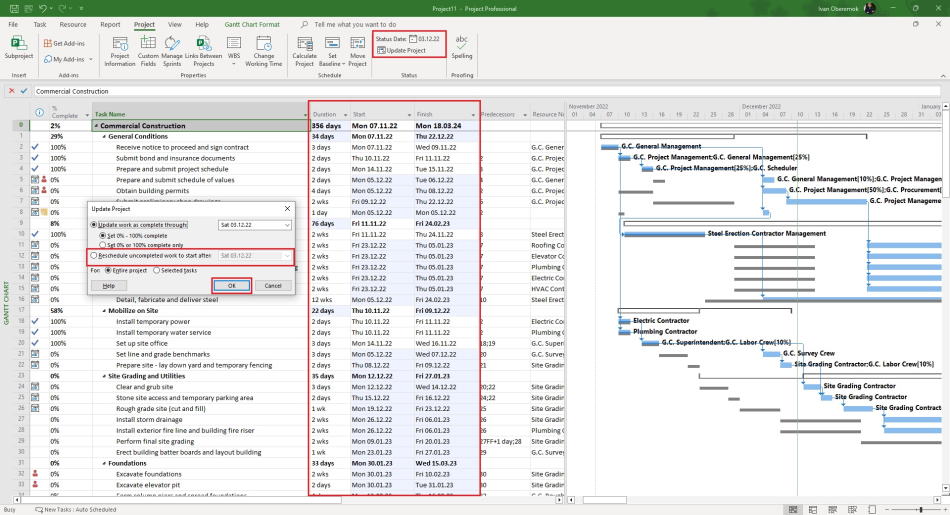The image size is (950, 515).
Task: Open Start column filter dropdown
Action: click(410, 115)
